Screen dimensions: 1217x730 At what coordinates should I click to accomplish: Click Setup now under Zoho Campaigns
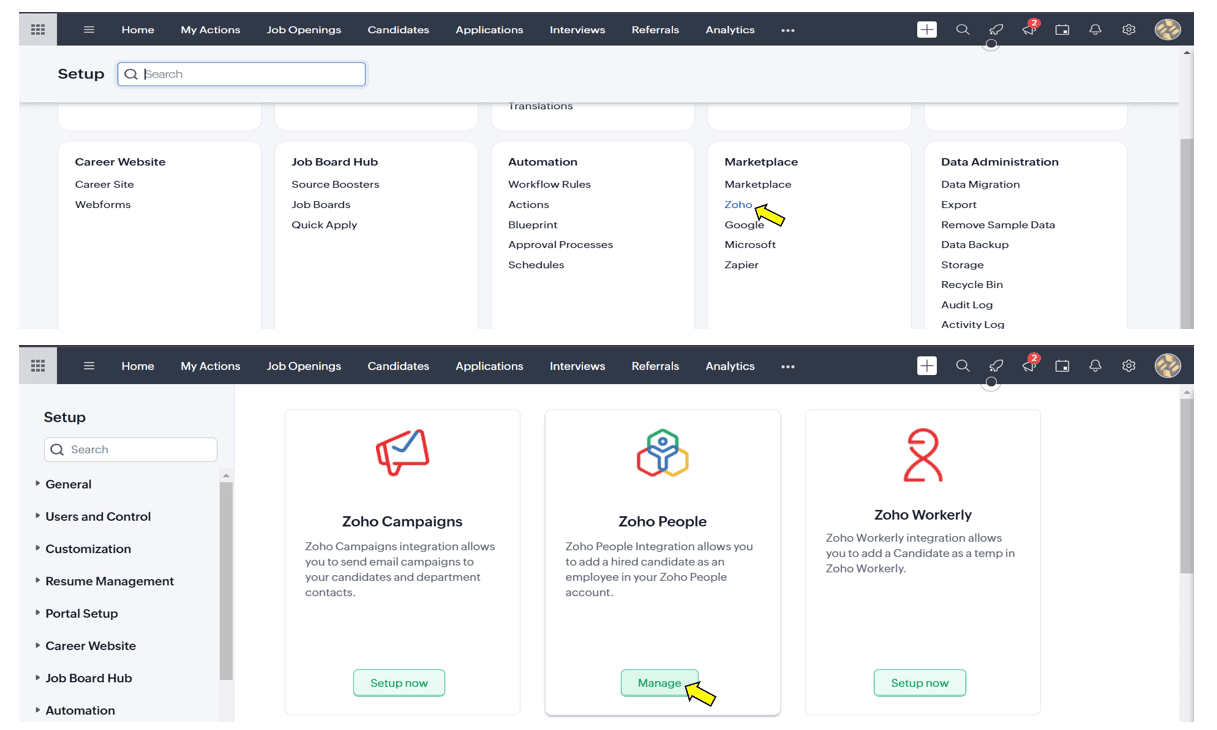pyautogui.click(x=399, y=683)
